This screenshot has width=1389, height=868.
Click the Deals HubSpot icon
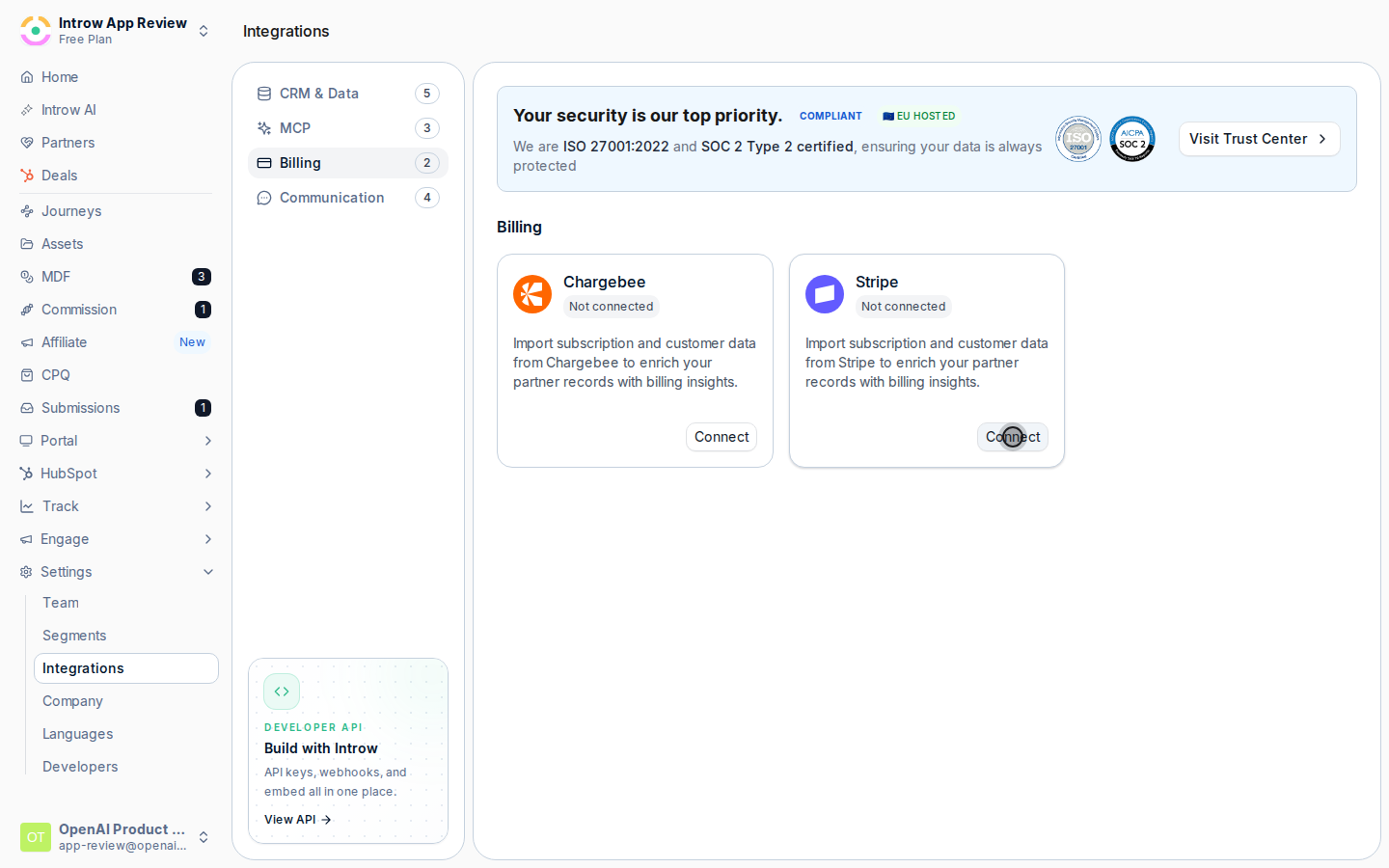(x=27, y=176)
